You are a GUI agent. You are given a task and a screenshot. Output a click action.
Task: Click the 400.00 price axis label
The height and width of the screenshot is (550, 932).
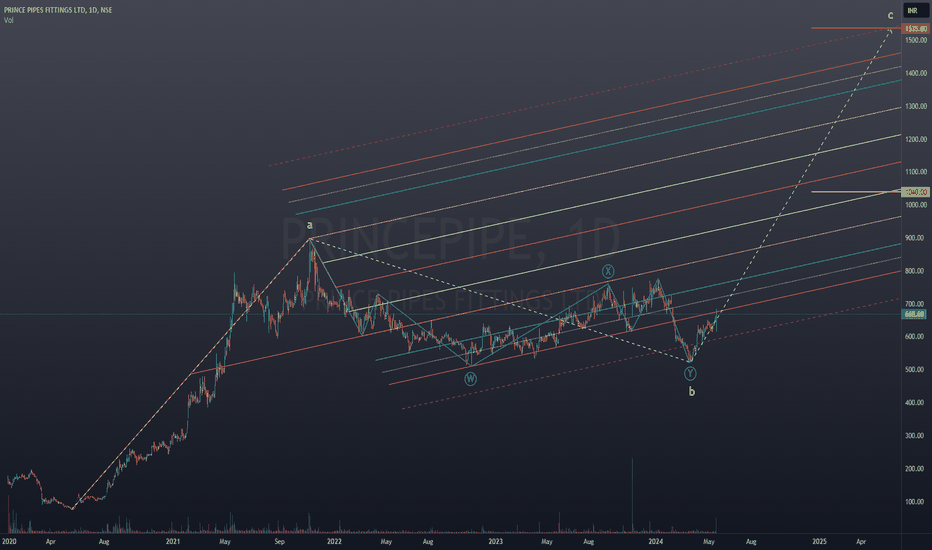915,403
